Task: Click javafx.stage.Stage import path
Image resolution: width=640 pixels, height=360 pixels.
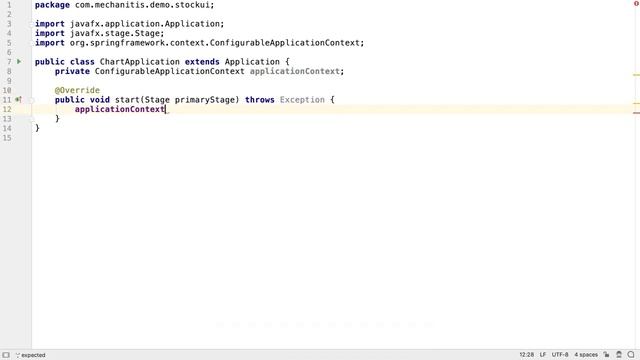Action: 115,33
